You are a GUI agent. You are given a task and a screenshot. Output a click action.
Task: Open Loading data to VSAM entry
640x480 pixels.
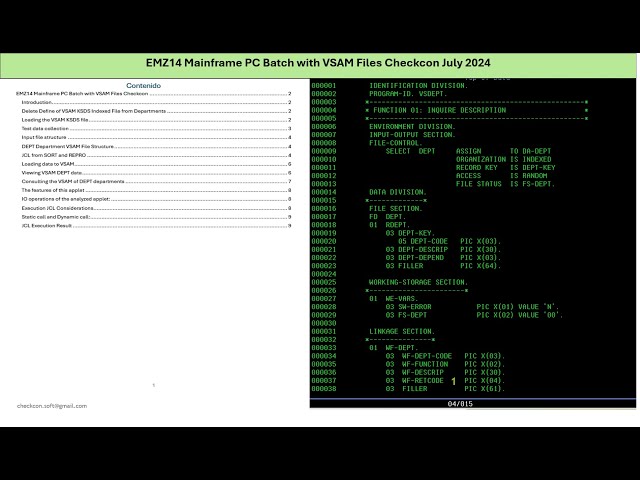[x=156, y=164]
